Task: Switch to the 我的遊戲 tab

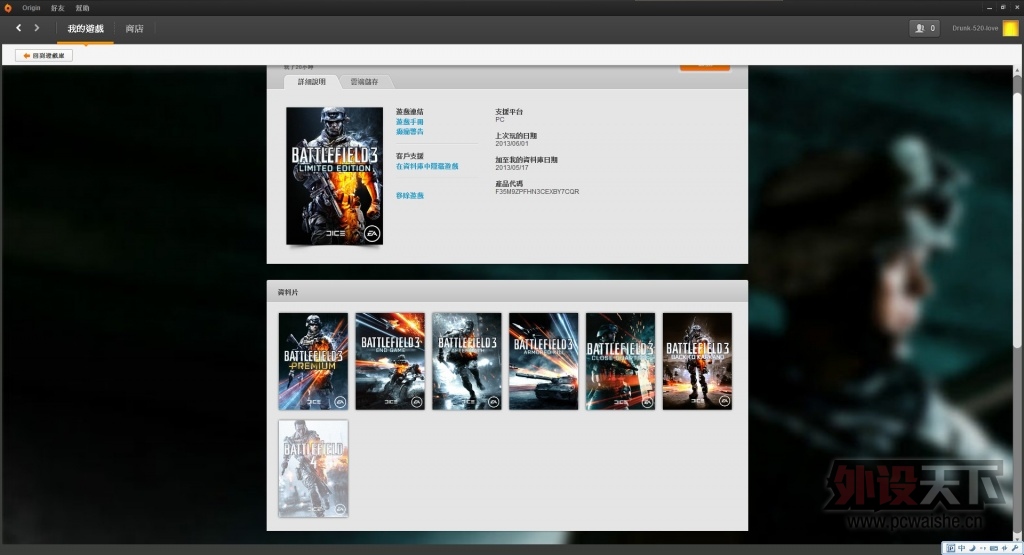Action: tap(86, 29)
